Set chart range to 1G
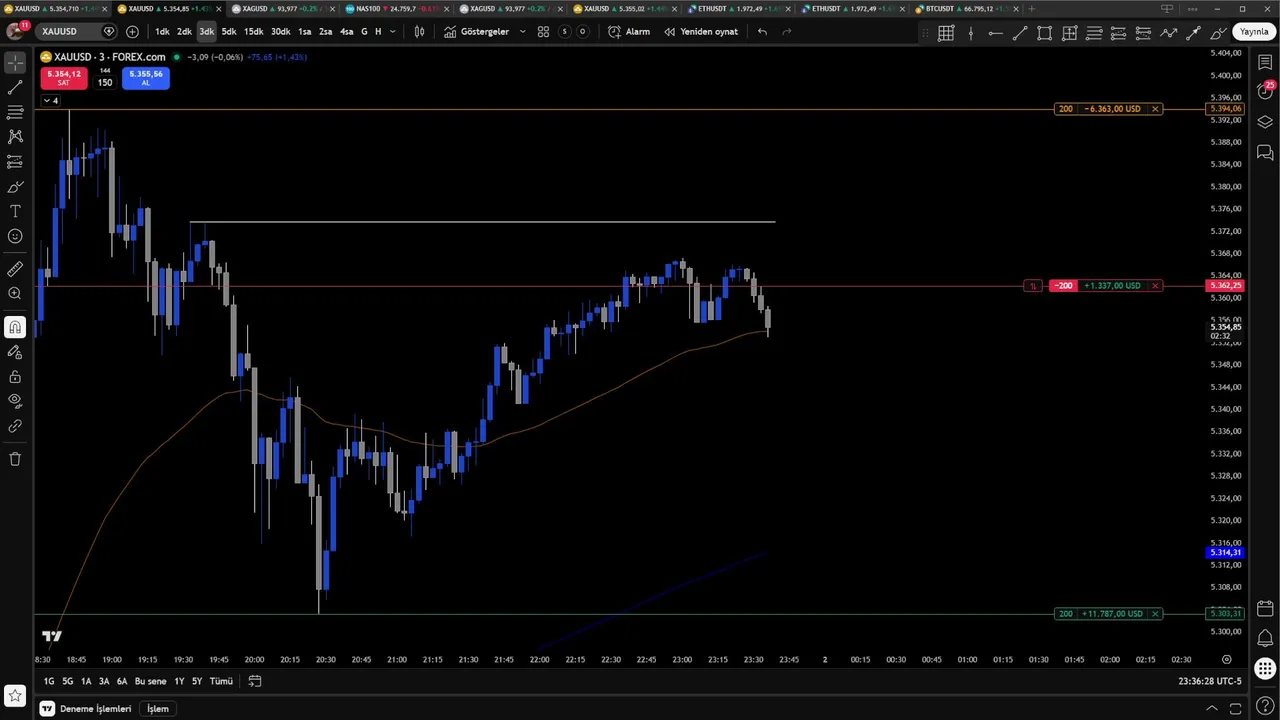 coord(49,681)
